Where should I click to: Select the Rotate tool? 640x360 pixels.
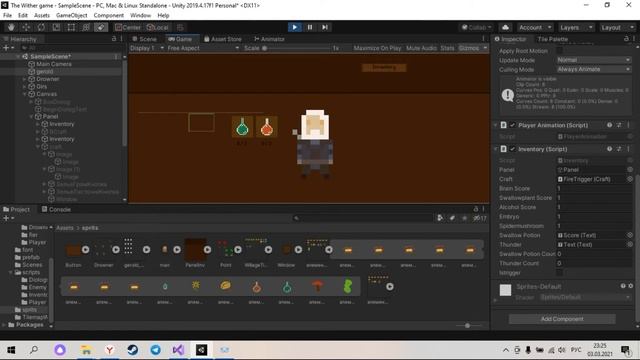coord(41,27)
